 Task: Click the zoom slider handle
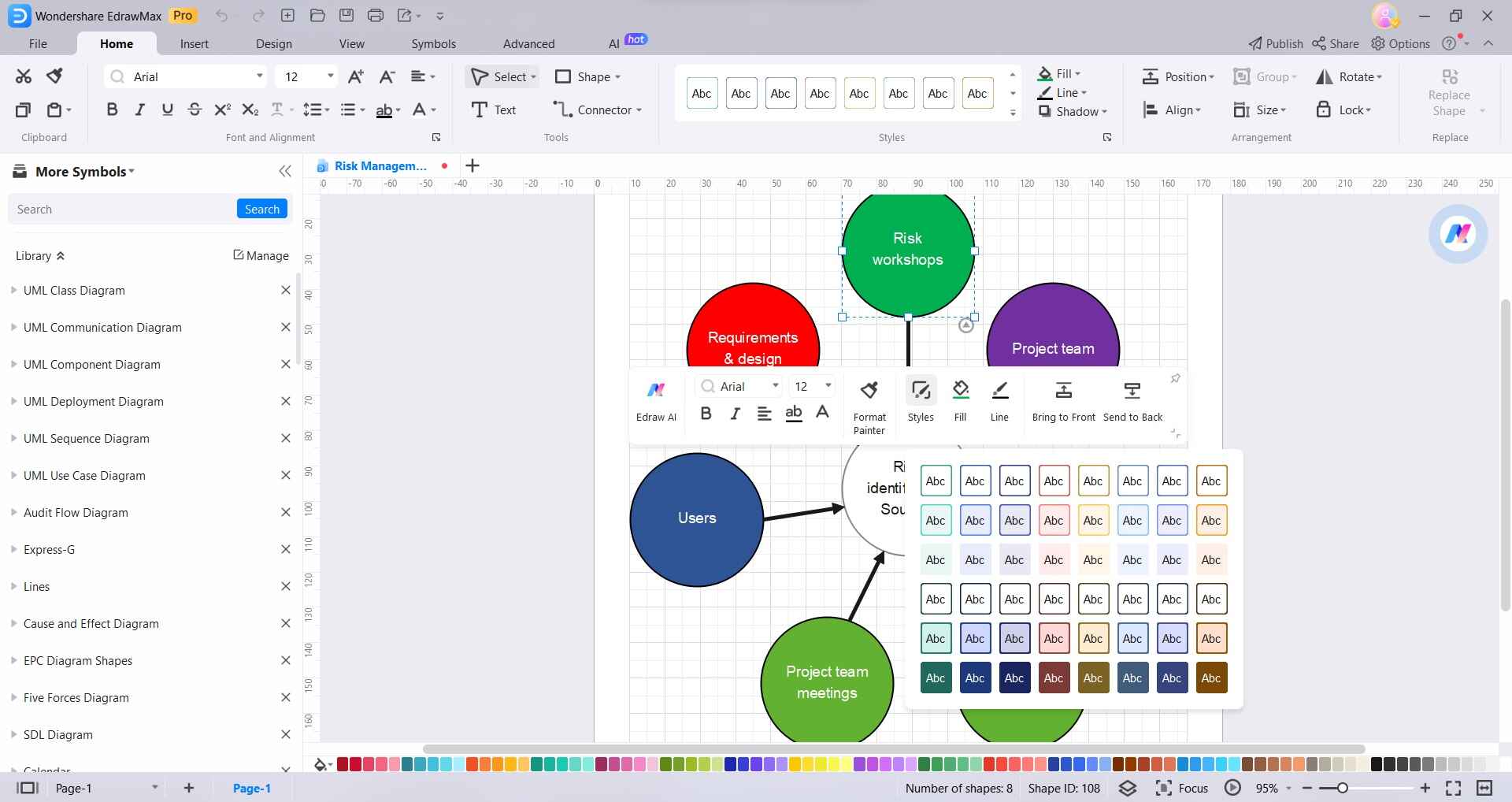1343,788
